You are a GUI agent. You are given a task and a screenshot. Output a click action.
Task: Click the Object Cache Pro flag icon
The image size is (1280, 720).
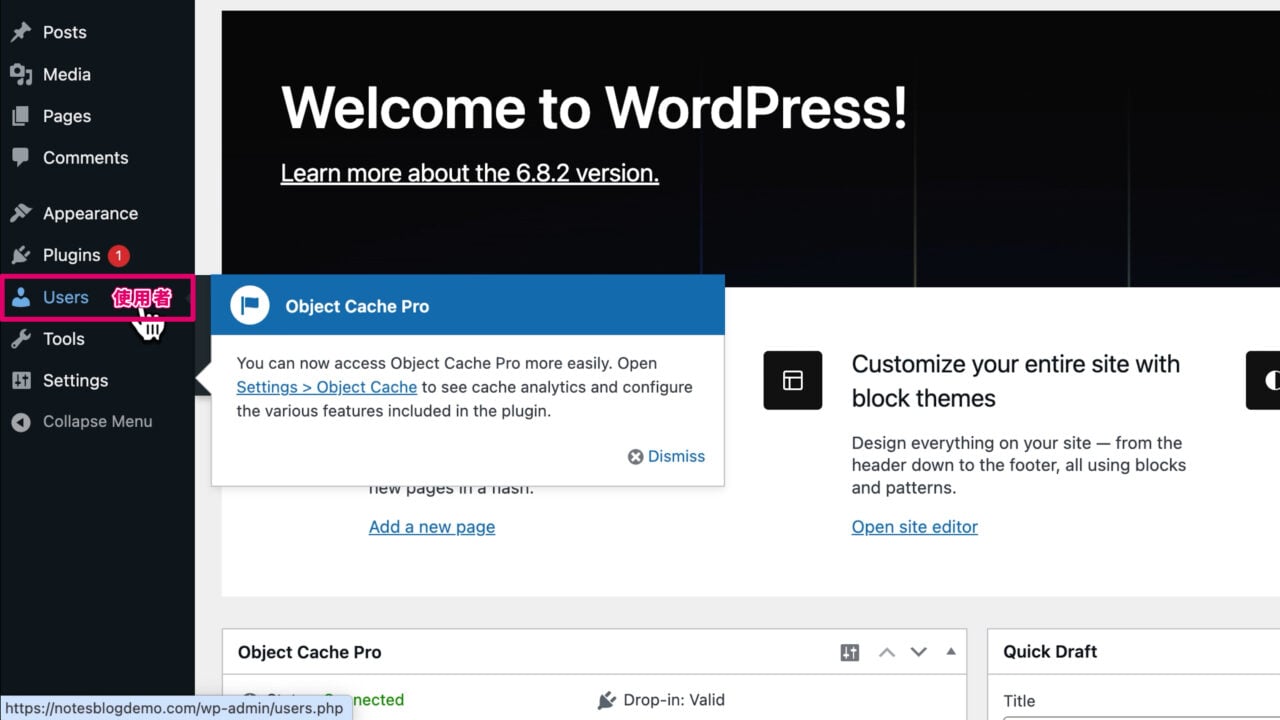pos(249,305)
